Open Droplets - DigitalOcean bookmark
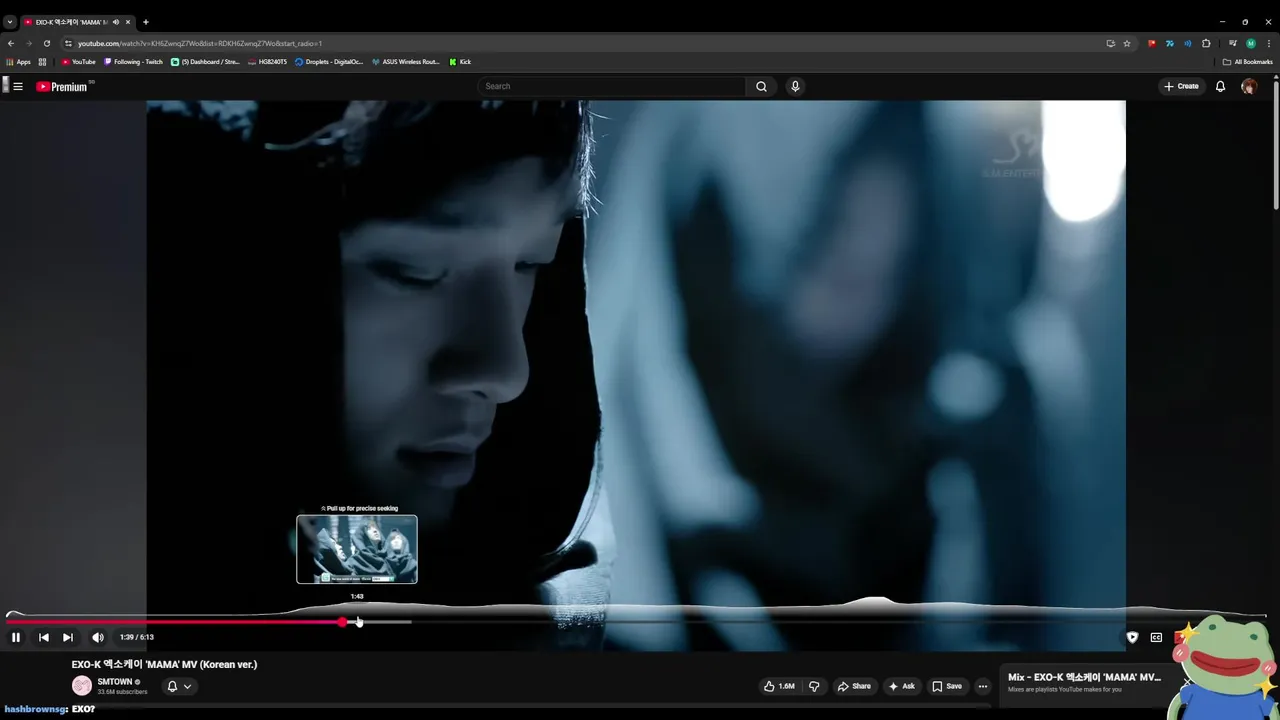The width and height of the screenshot is (1280, 720). (x=329, y=62)
